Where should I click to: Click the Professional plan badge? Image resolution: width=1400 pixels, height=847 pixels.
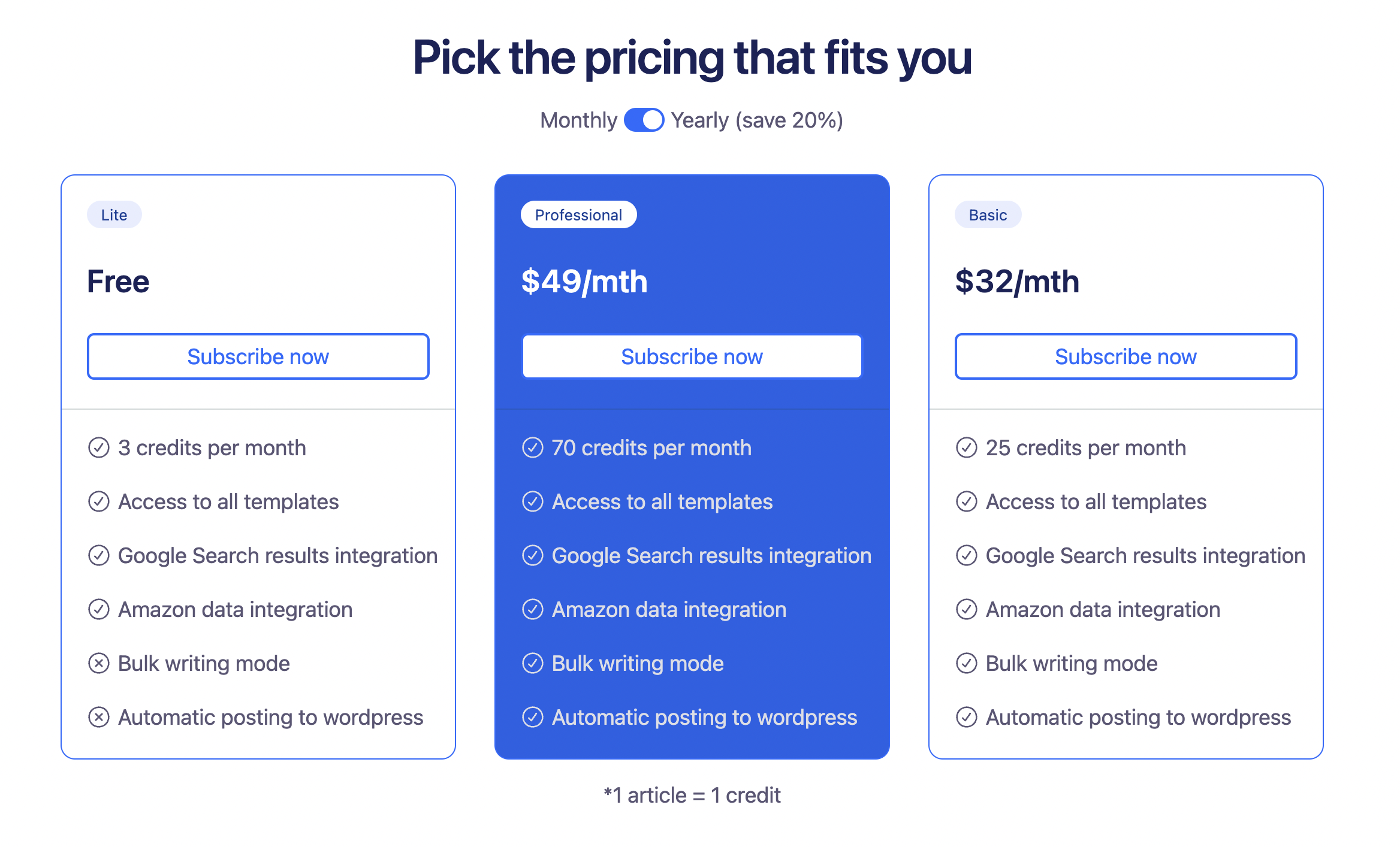578,215
